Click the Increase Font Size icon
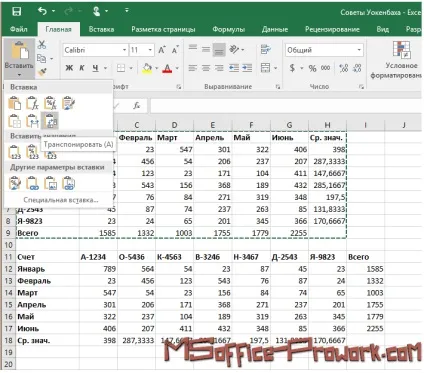424x373 pixels. pyautogui.click(x=162, y=50)
